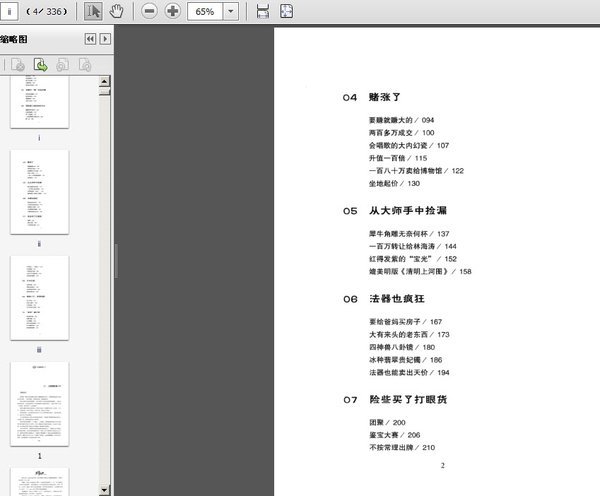This screenshot has height=496, width=600.
Task: Click the fit one full page icon
Action: pyautogui.click(x=286, y=11)
